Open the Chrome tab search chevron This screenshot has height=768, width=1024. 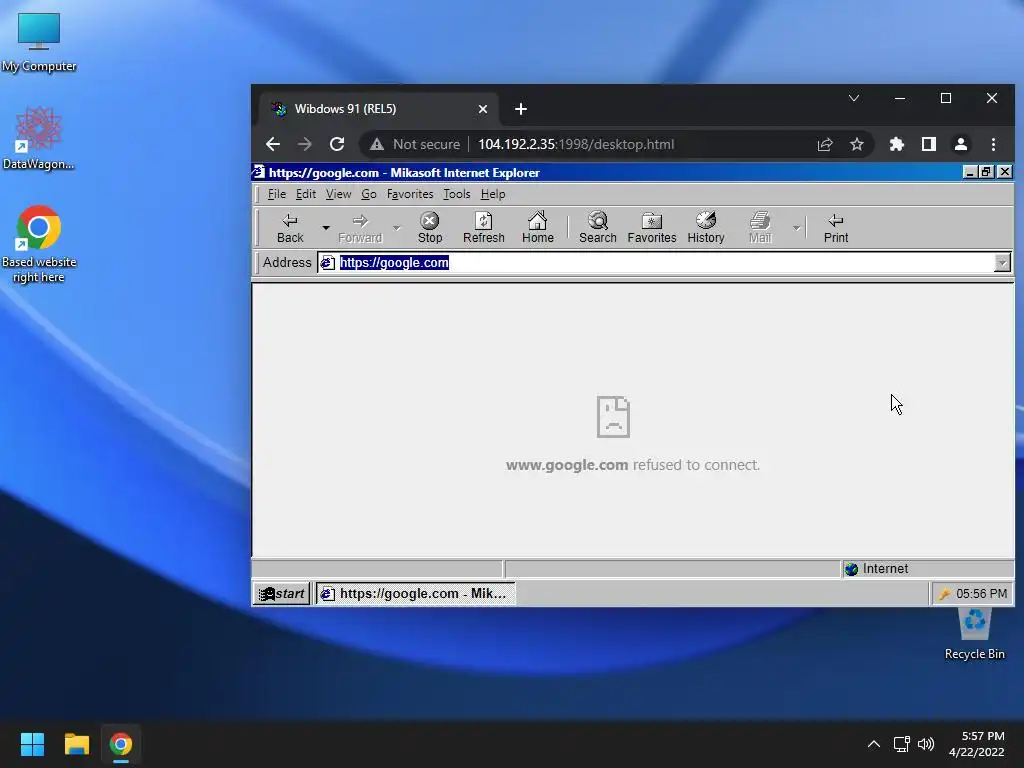pos(854,98)
